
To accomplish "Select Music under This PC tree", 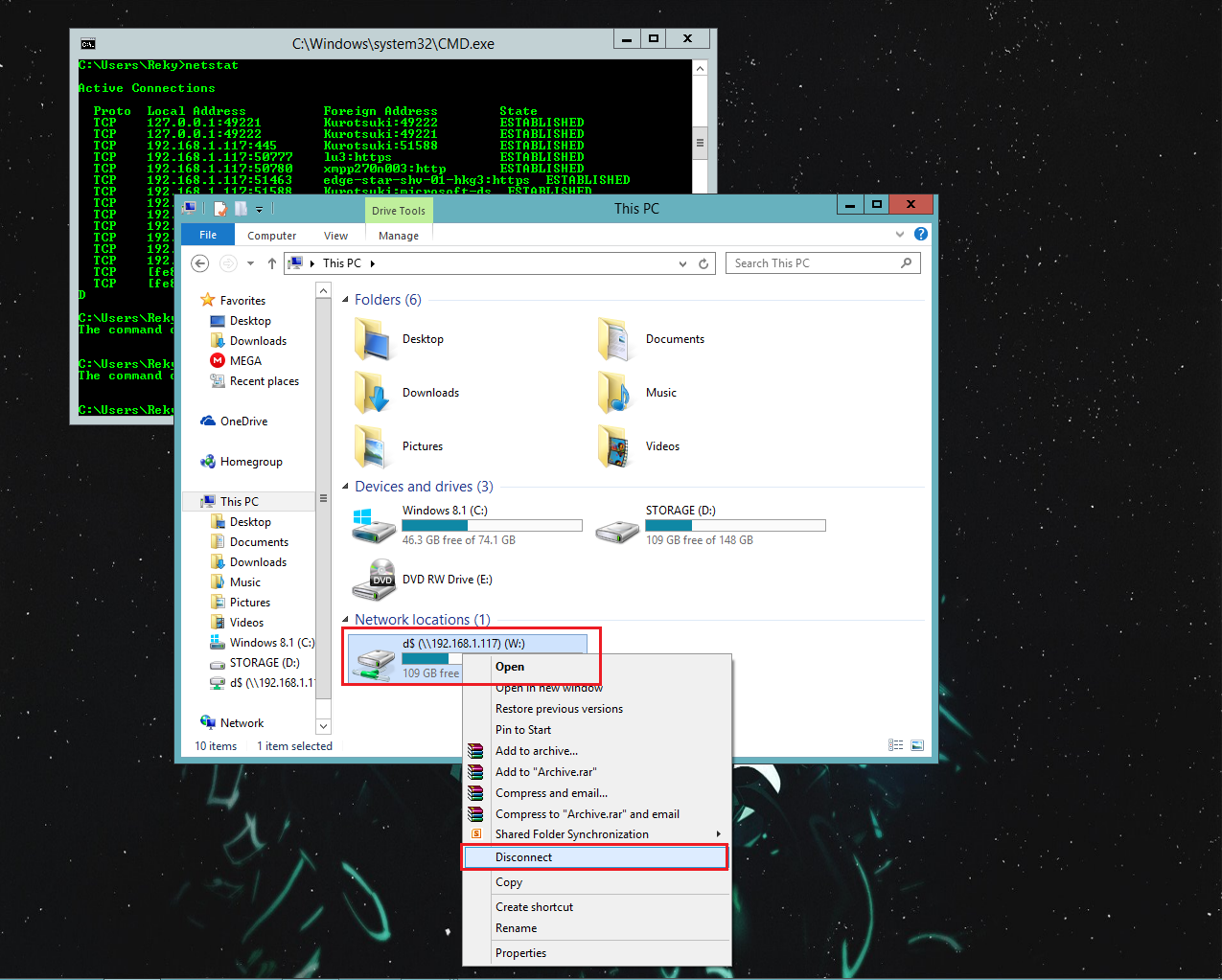I will pyautogui.click(x=244, y=582).
